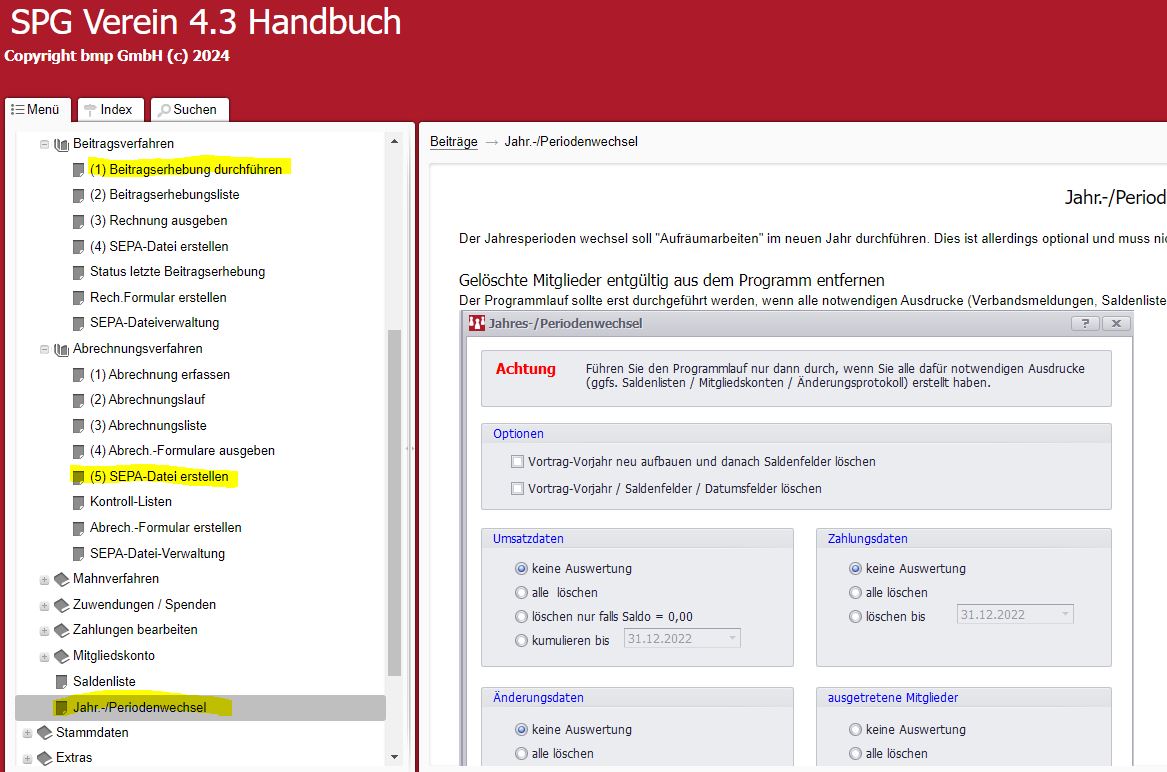Click page icon beside SEPA-Datei-Verwaltung
The height and width of the screenshot is (772, 1167).
(78, 555)
